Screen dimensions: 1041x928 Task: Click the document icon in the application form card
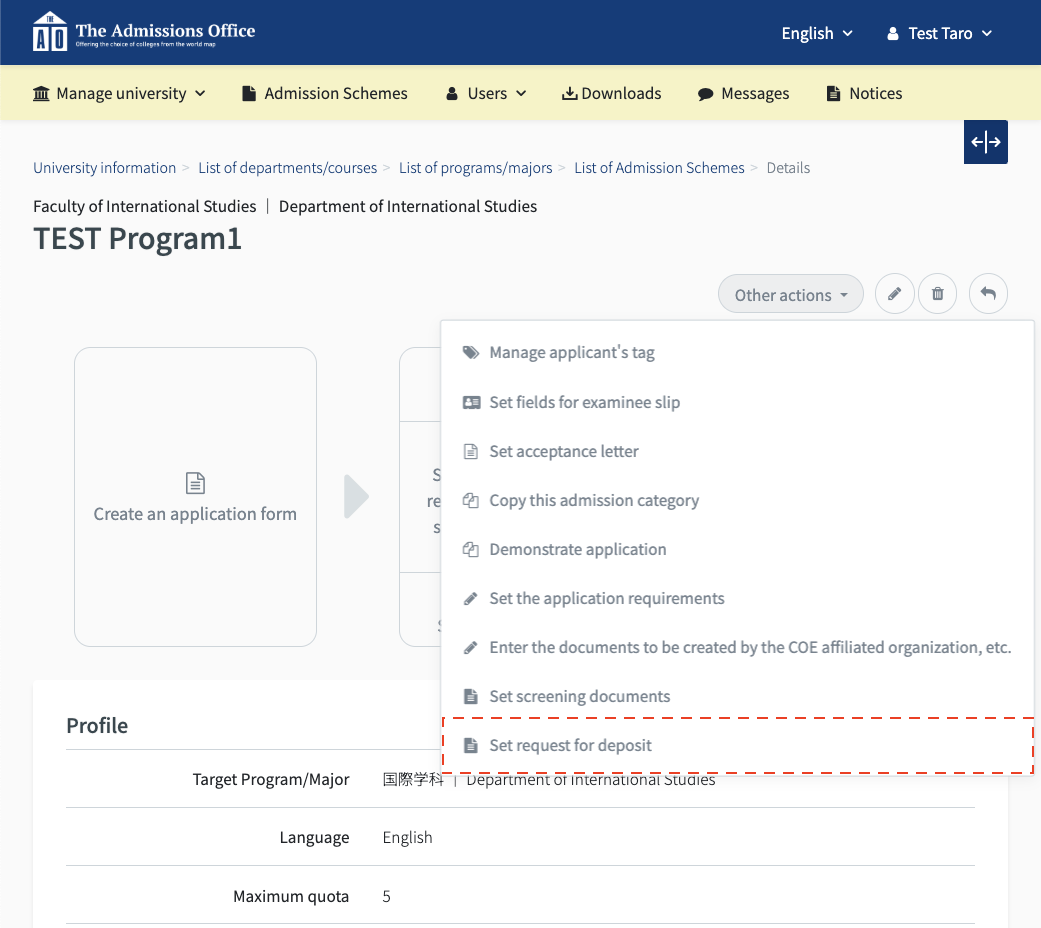pos(195,483)
